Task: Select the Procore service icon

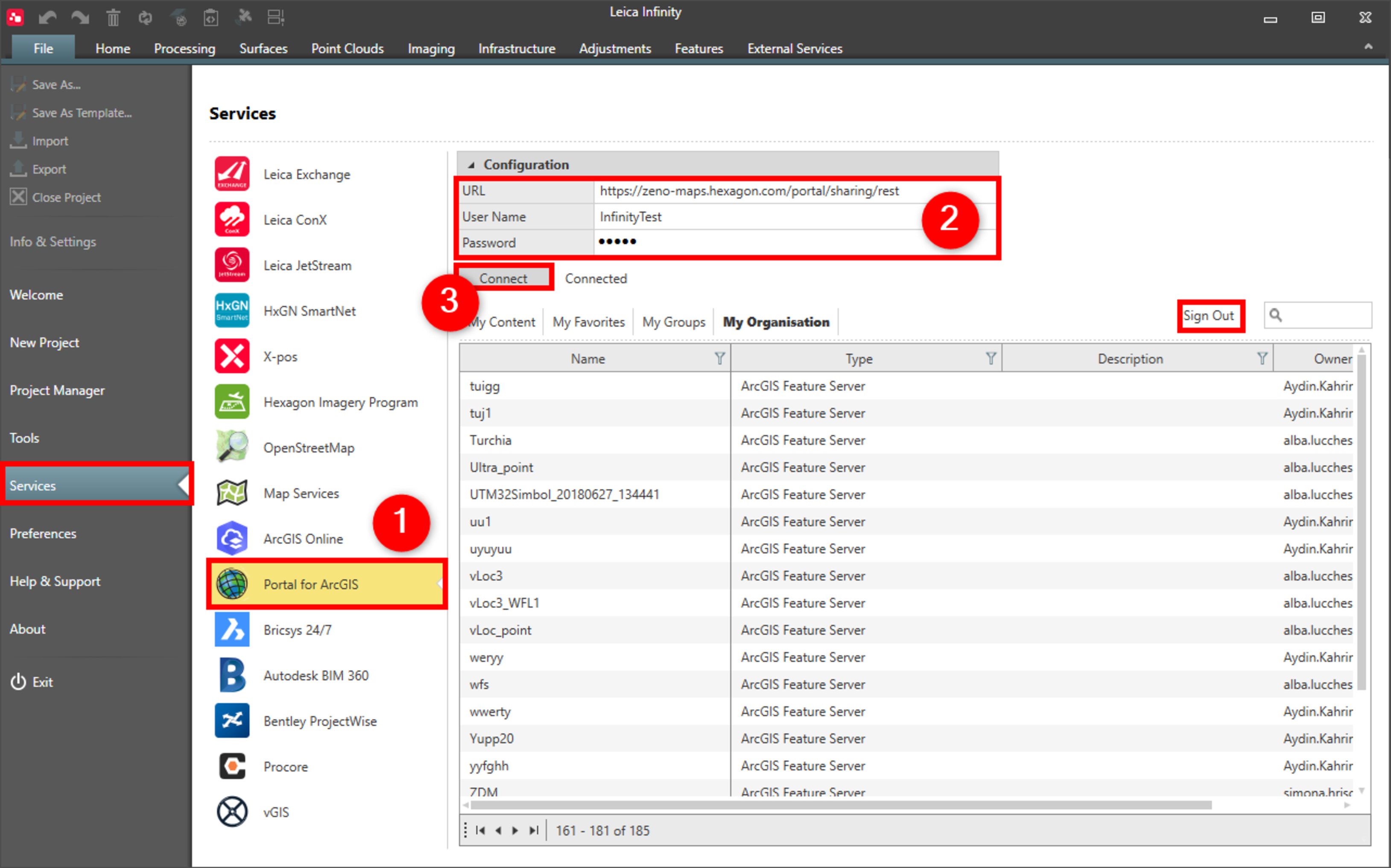Action: 232,766
